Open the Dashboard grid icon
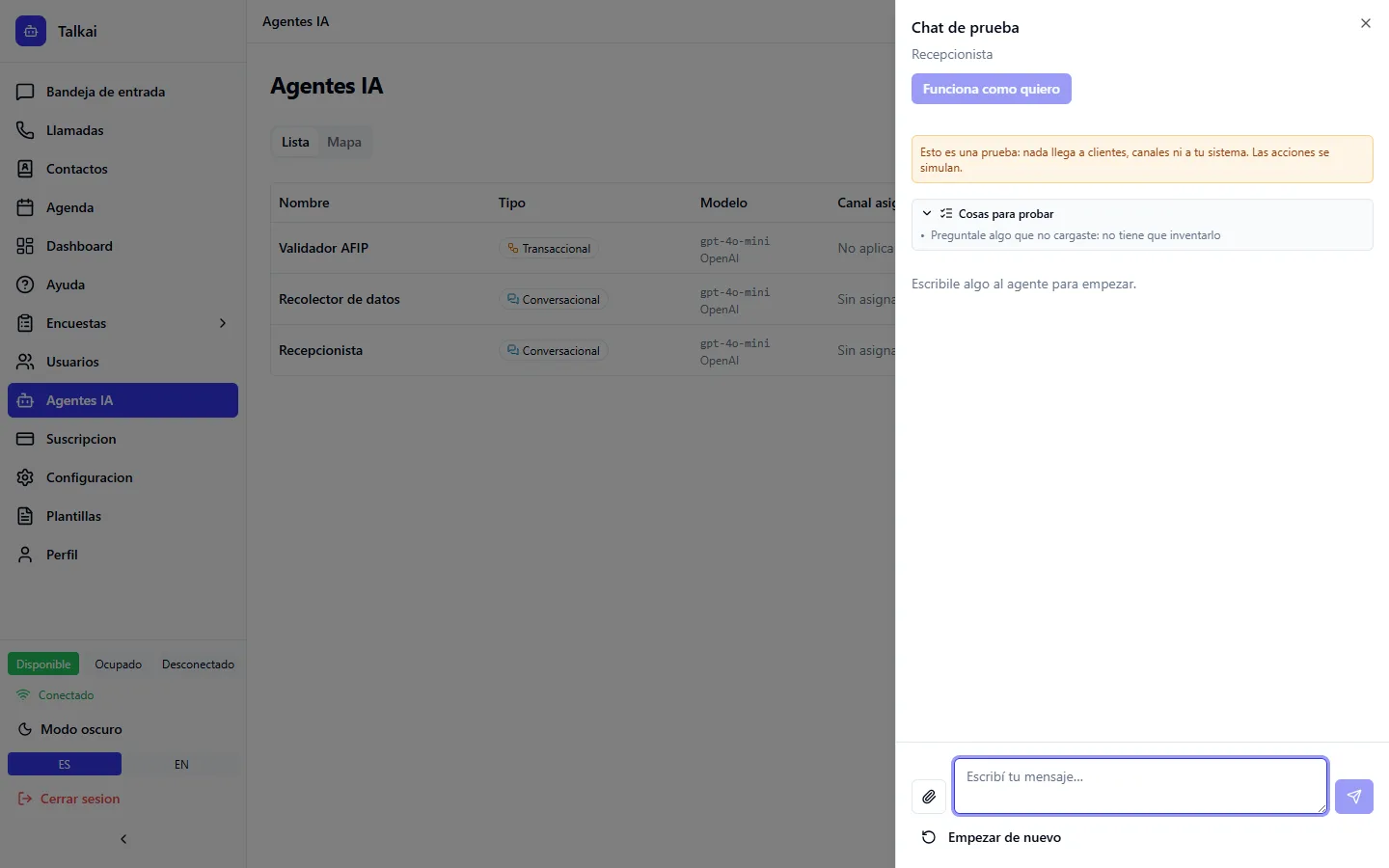 point(25,246)
